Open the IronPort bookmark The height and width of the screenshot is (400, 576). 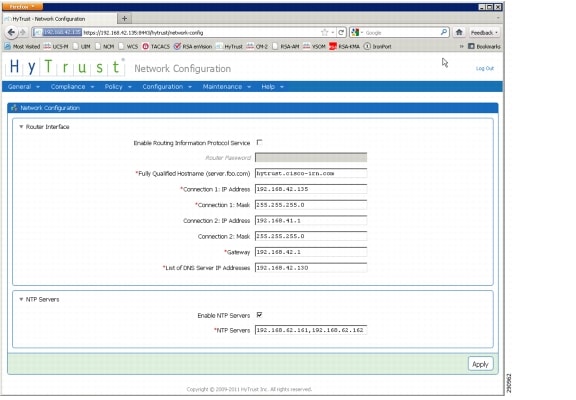[378, 47]
